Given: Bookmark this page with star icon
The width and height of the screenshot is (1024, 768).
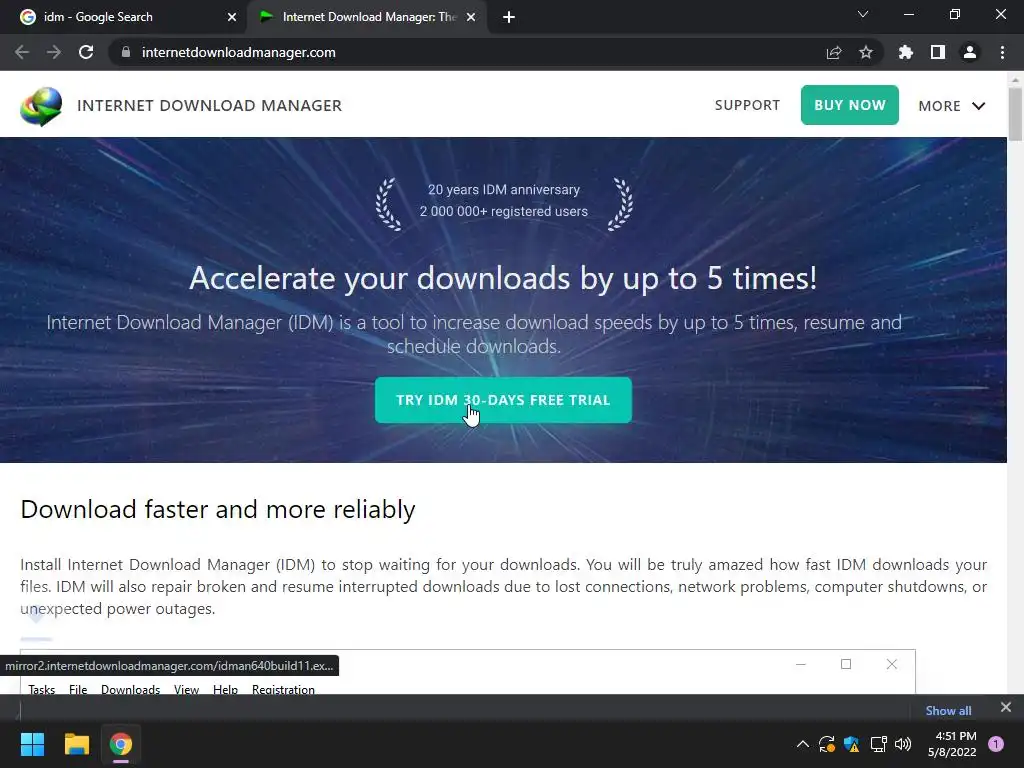Looking at the screenshot, I should click(866, 52).
